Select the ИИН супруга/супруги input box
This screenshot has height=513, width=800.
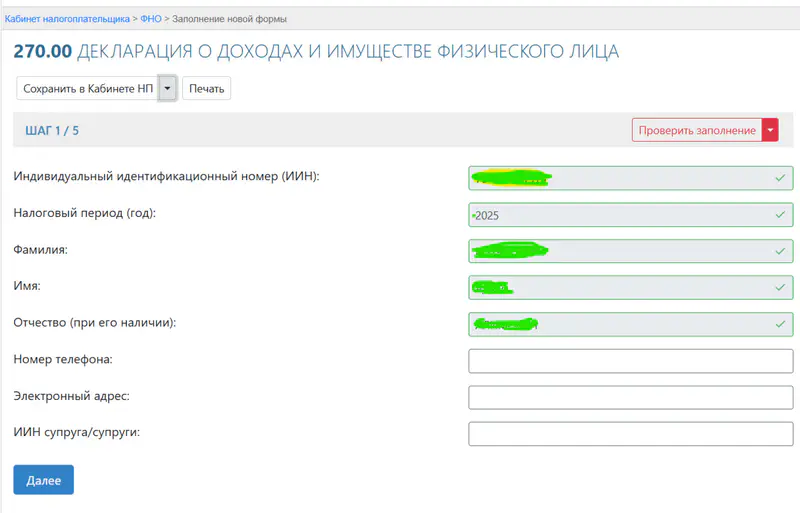tap(630, 434)
